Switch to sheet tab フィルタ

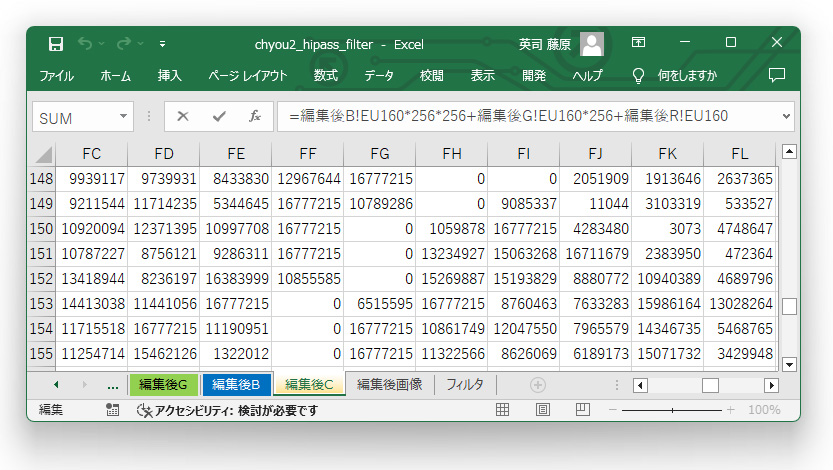465,384
